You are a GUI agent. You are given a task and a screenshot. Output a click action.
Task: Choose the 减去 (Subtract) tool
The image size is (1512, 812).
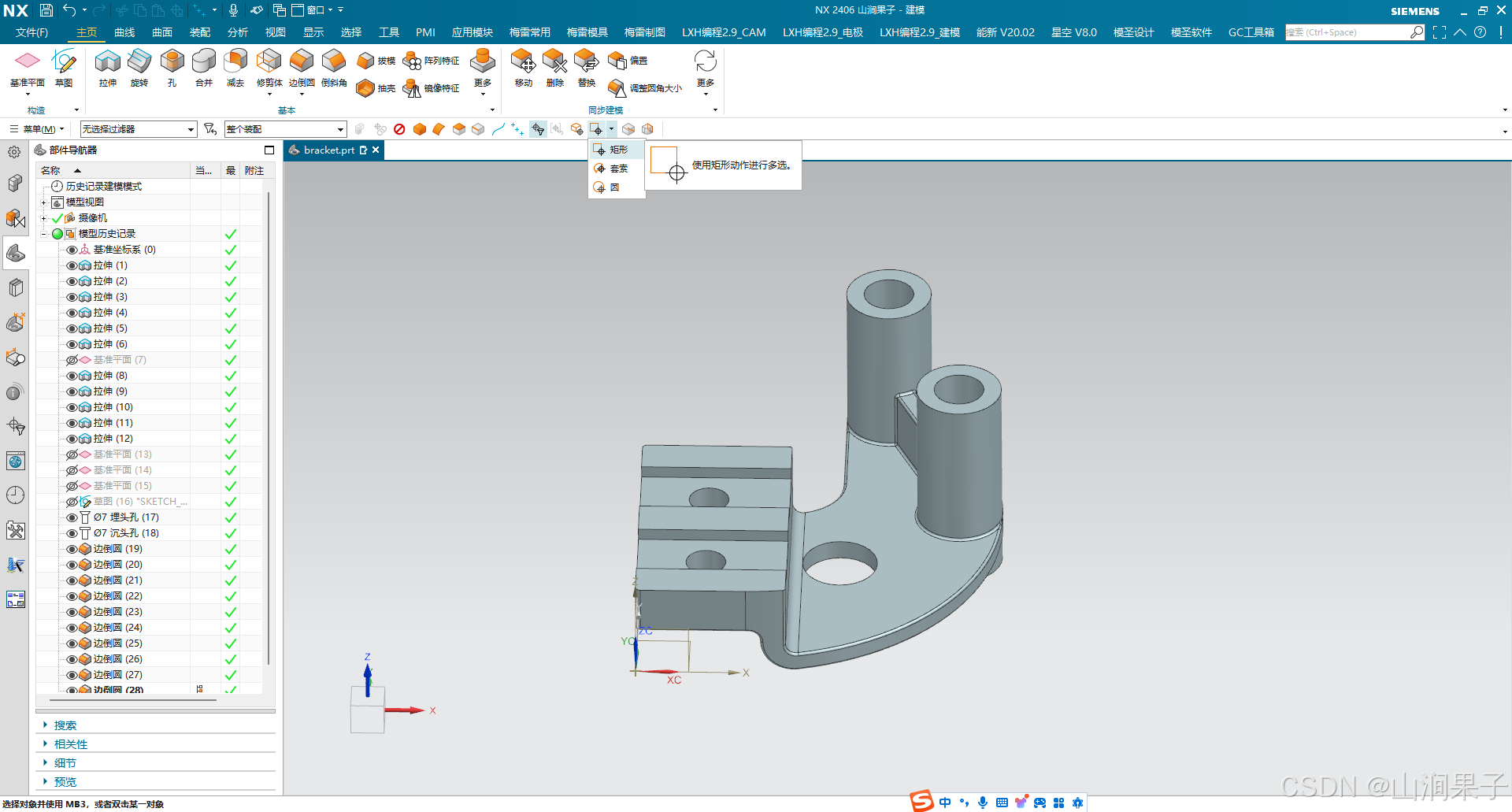235,68
